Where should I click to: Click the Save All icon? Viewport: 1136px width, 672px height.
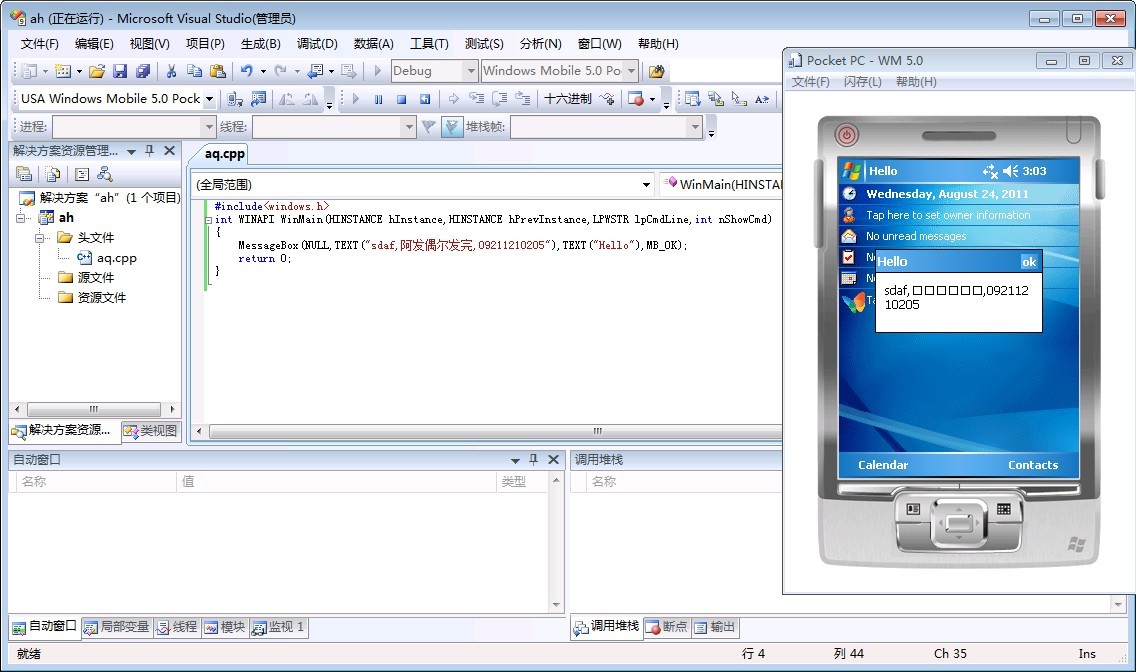pyautogui.click(x=143, y=71)
